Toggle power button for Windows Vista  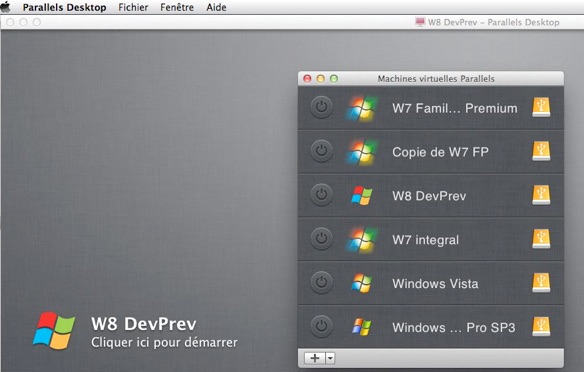(321, 283)
